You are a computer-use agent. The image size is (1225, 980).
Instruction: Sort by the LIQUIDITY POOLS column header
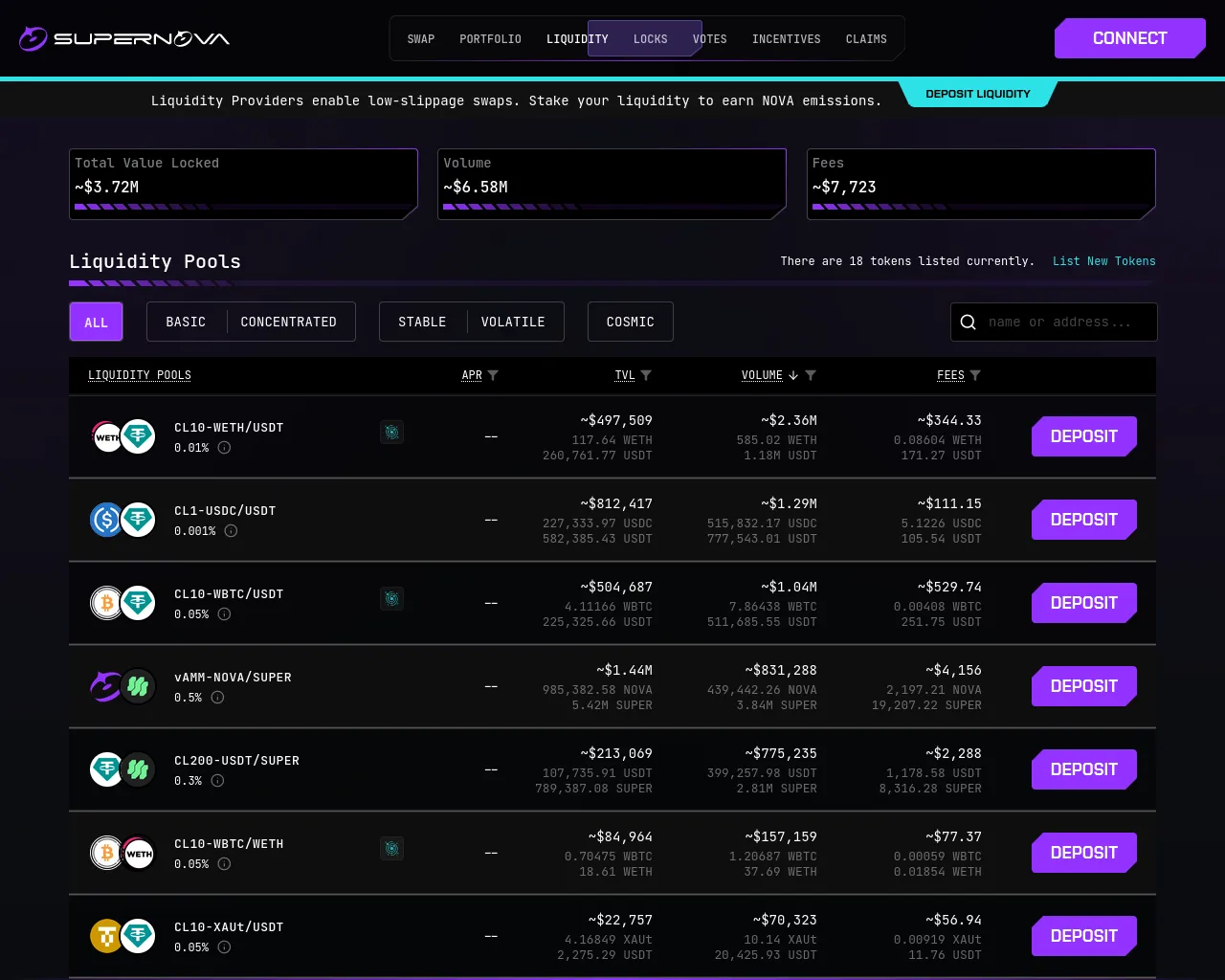coord(140,375)
